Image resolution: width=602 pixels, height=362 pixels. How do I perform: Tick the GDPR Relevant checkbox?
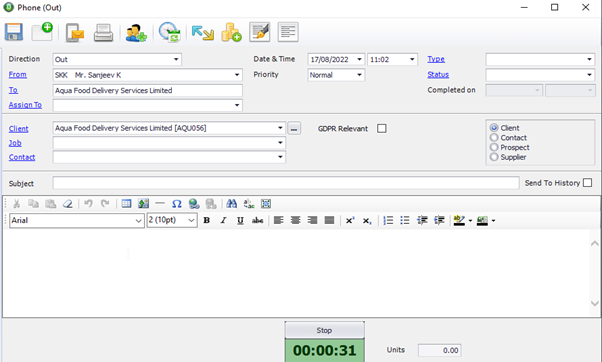[382, 128]
